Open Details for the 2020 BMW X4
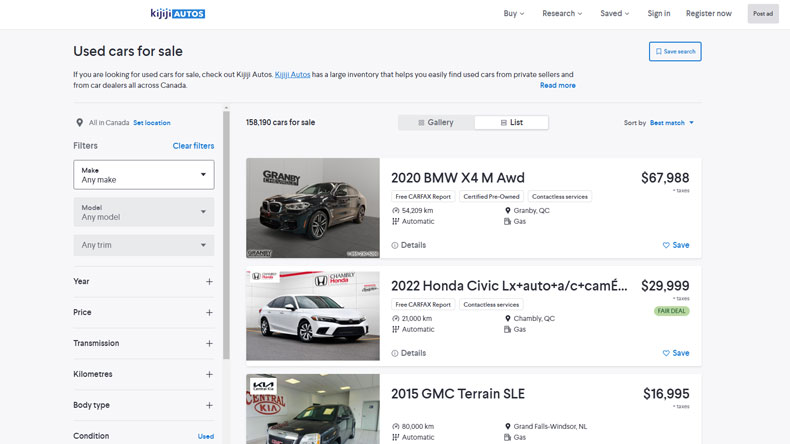The image size is (790, 444). coord(409,245)
